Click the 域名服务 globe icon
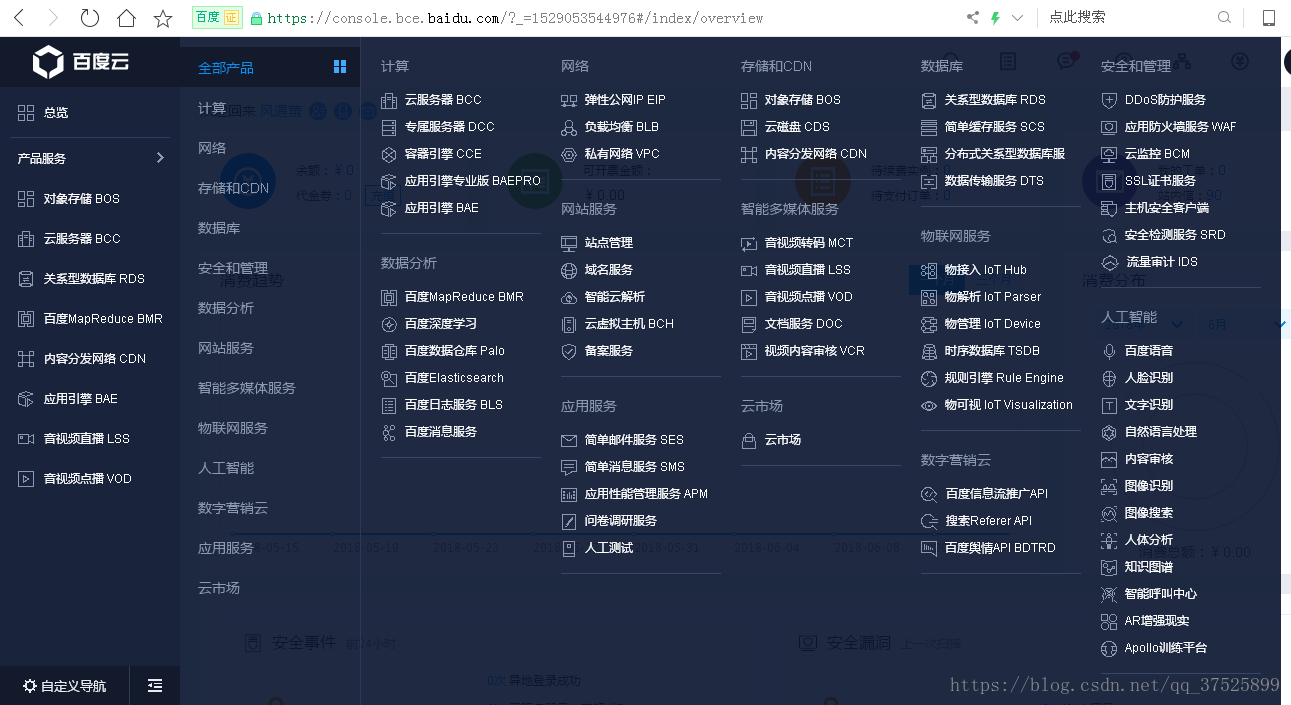The width and height of the screenshot is (1291, 705). coord(569,270)
